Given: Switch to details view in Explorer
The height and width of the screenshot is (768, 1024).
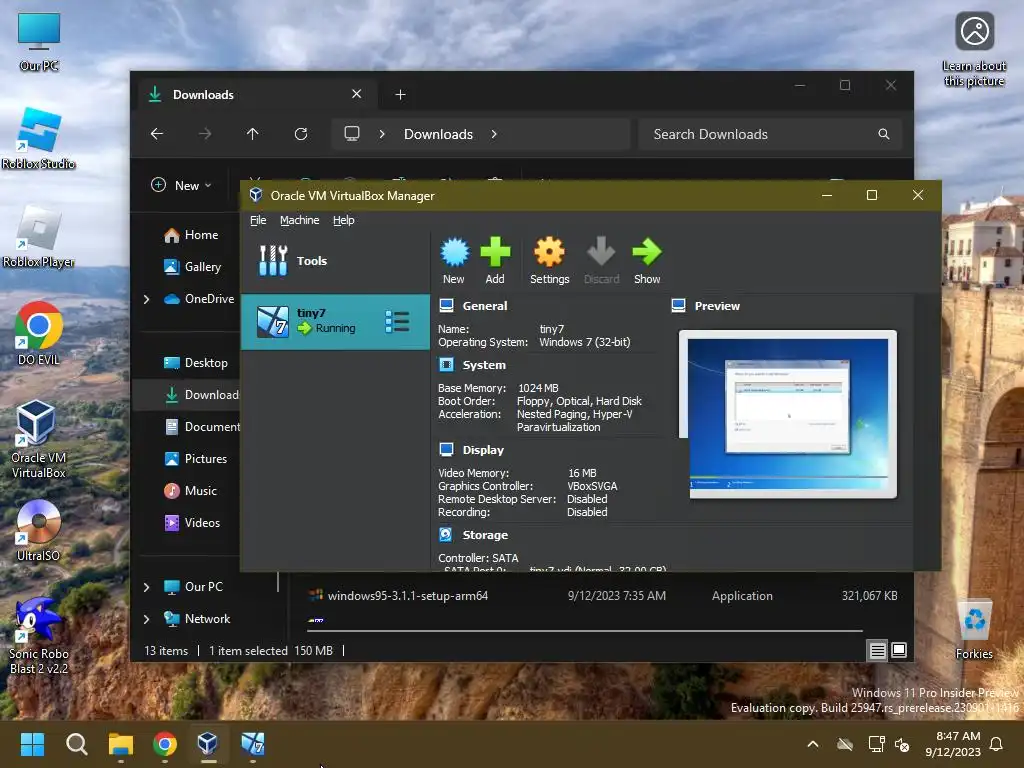Looking at the screenshot, I should 878,650.
